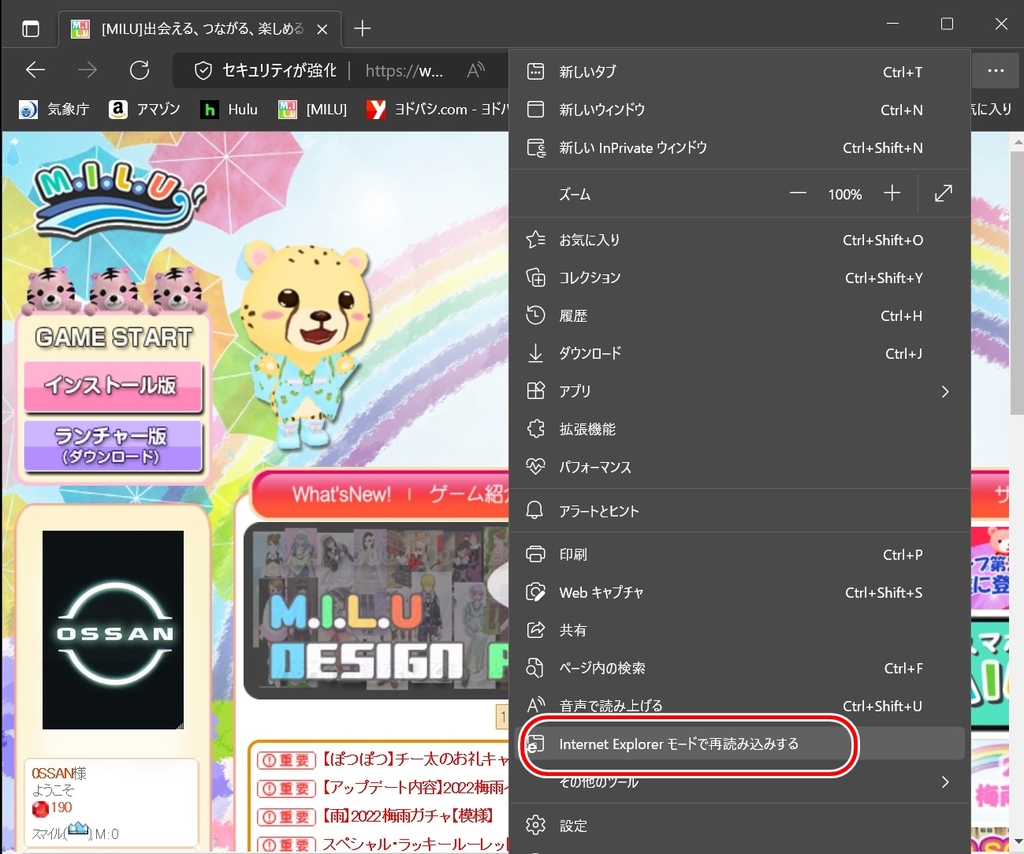
Task: Click the zoom in plus button
Action: 892,194
